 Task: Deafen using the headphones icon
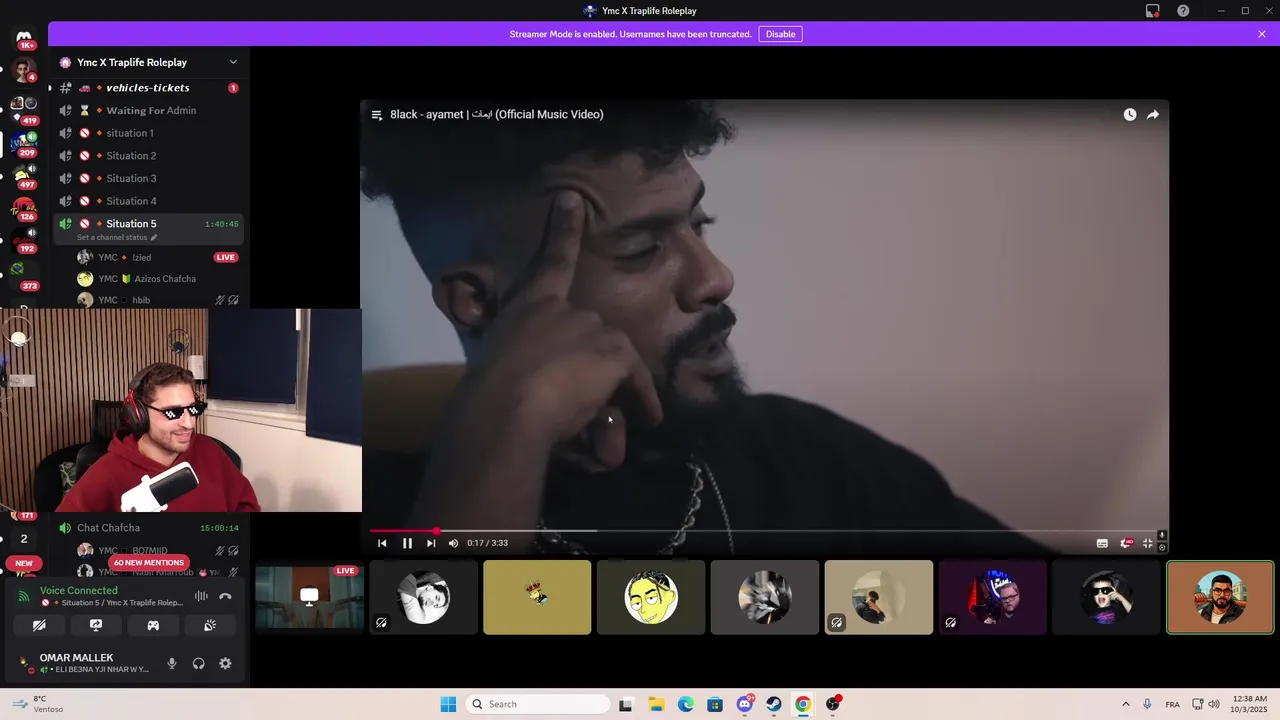click(198, 663)
